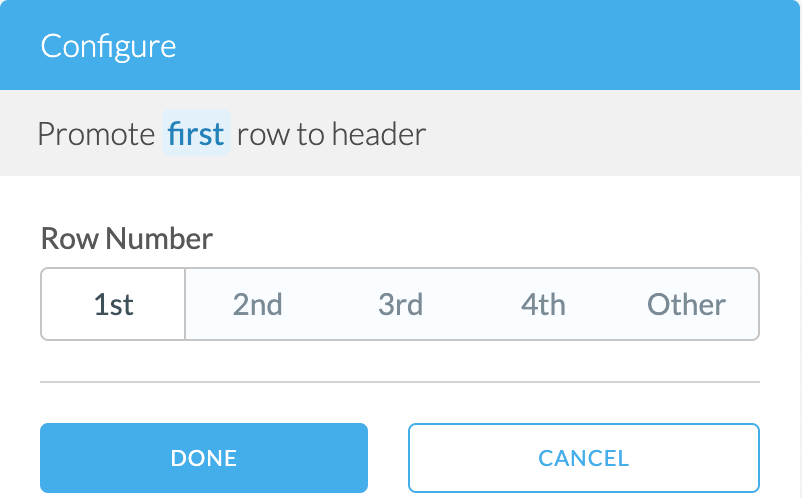Click the word "Promote" in the summary
Image resolution: width=802 pixels, height=498 pixels.
96,134
